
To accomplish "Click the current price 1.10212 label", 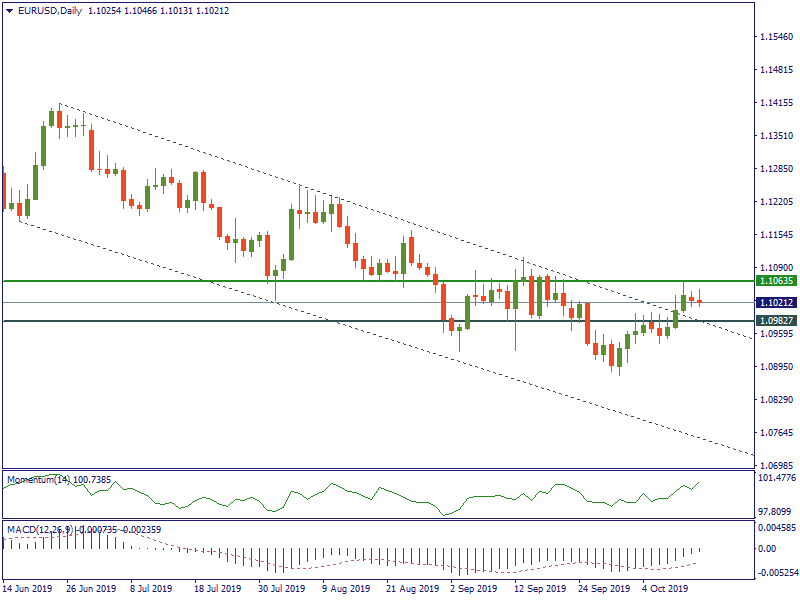I will [776, 302].
